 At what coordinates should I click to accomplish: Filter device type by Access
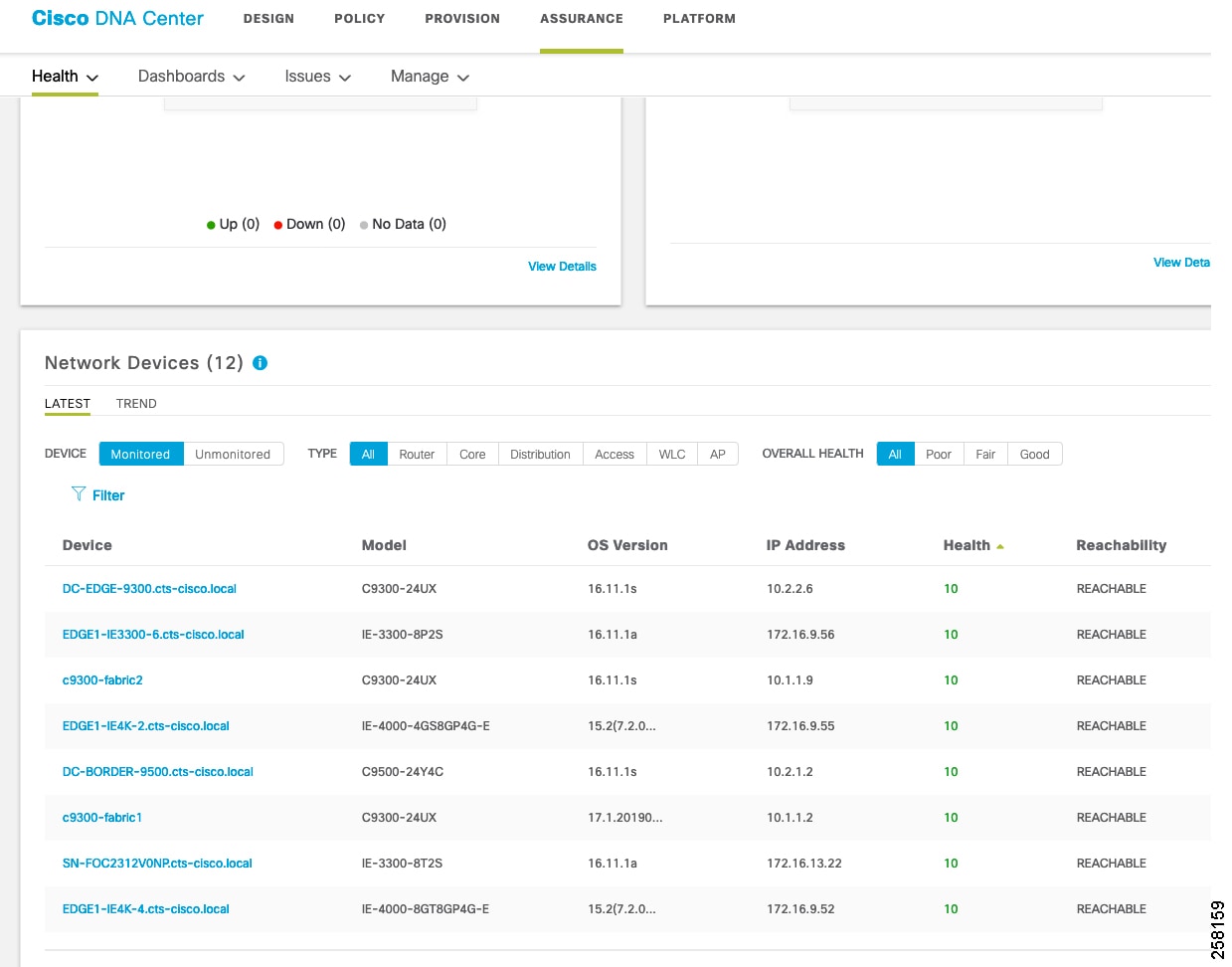(615, 454)
